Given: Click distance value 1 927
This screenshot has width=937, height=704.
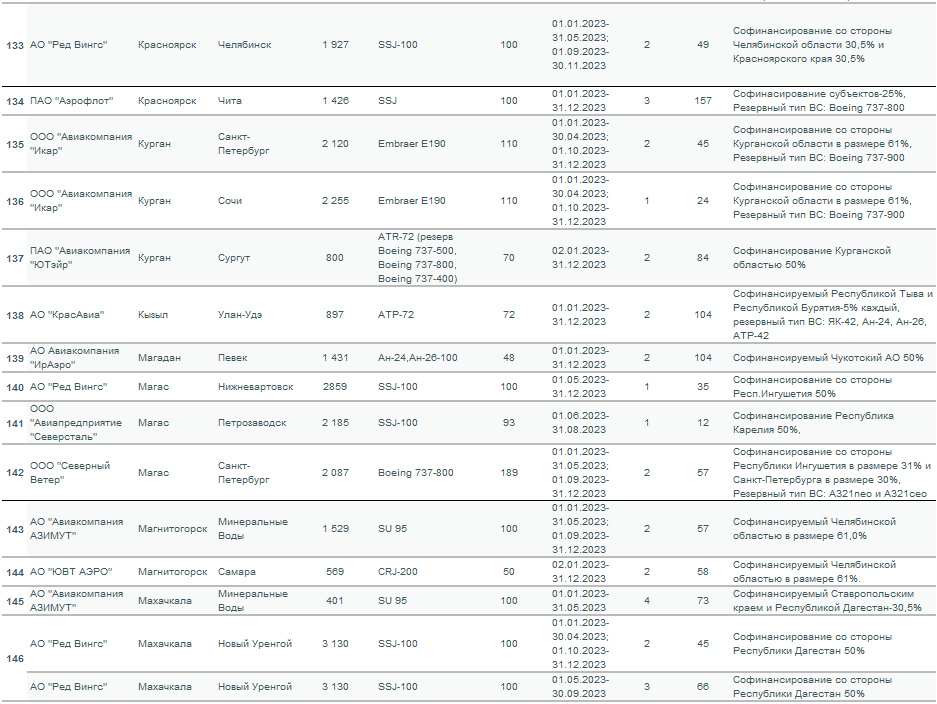Looking at the screenshot, I should click(335, 45).
